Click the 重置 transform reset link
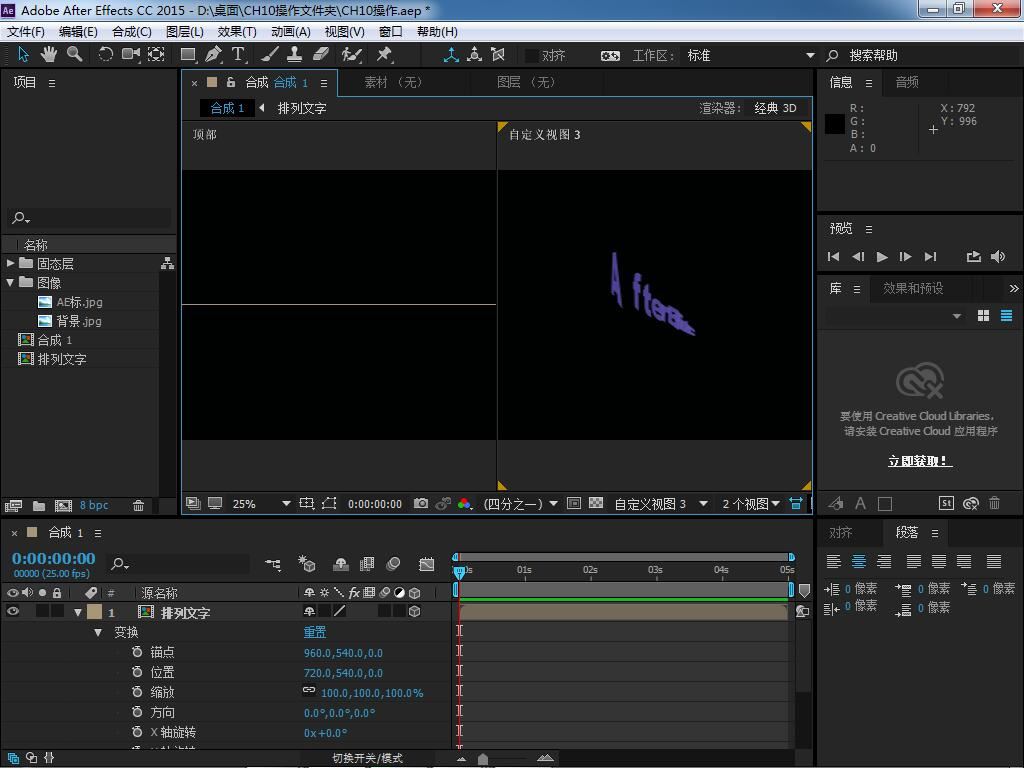Screen dimensions: 1024x768 tap(315, 632)
